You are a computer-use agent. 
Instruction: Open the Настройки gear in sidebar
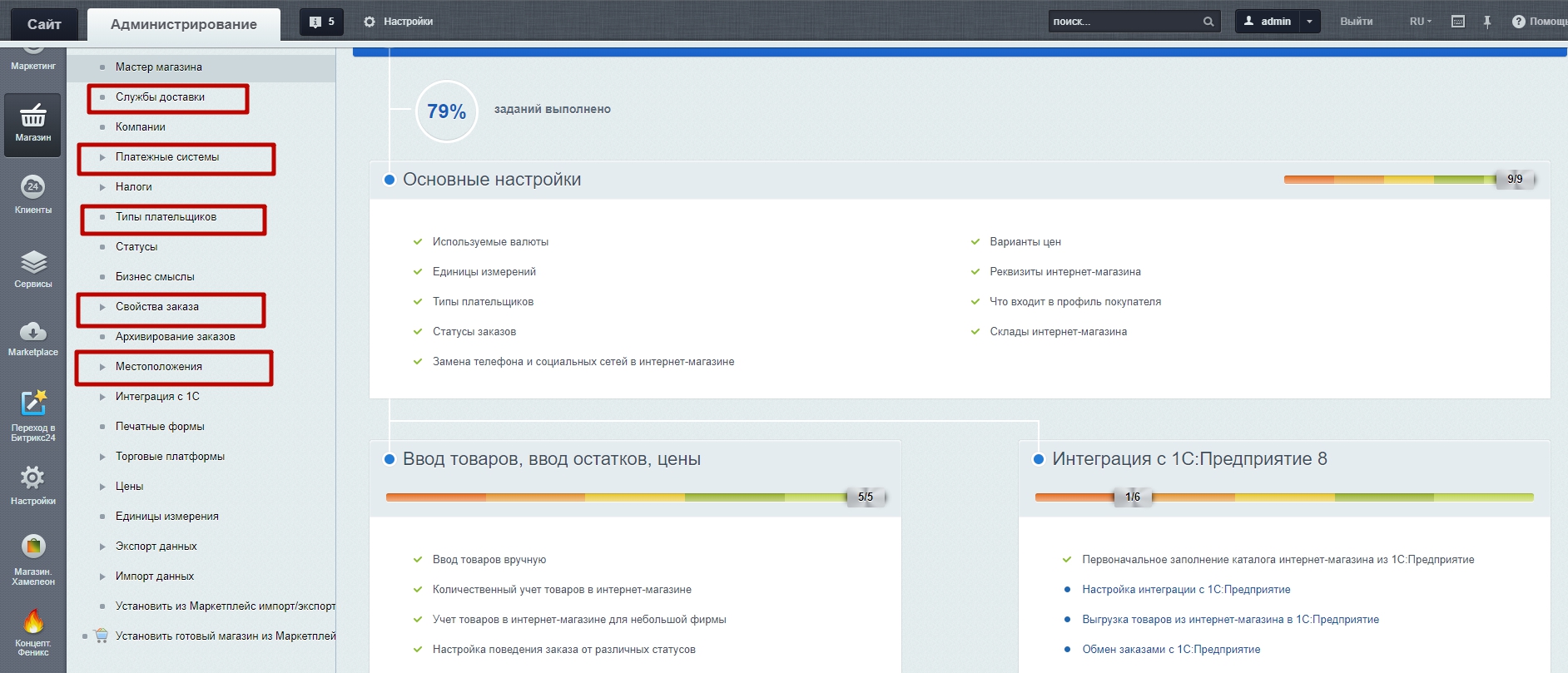32,486
